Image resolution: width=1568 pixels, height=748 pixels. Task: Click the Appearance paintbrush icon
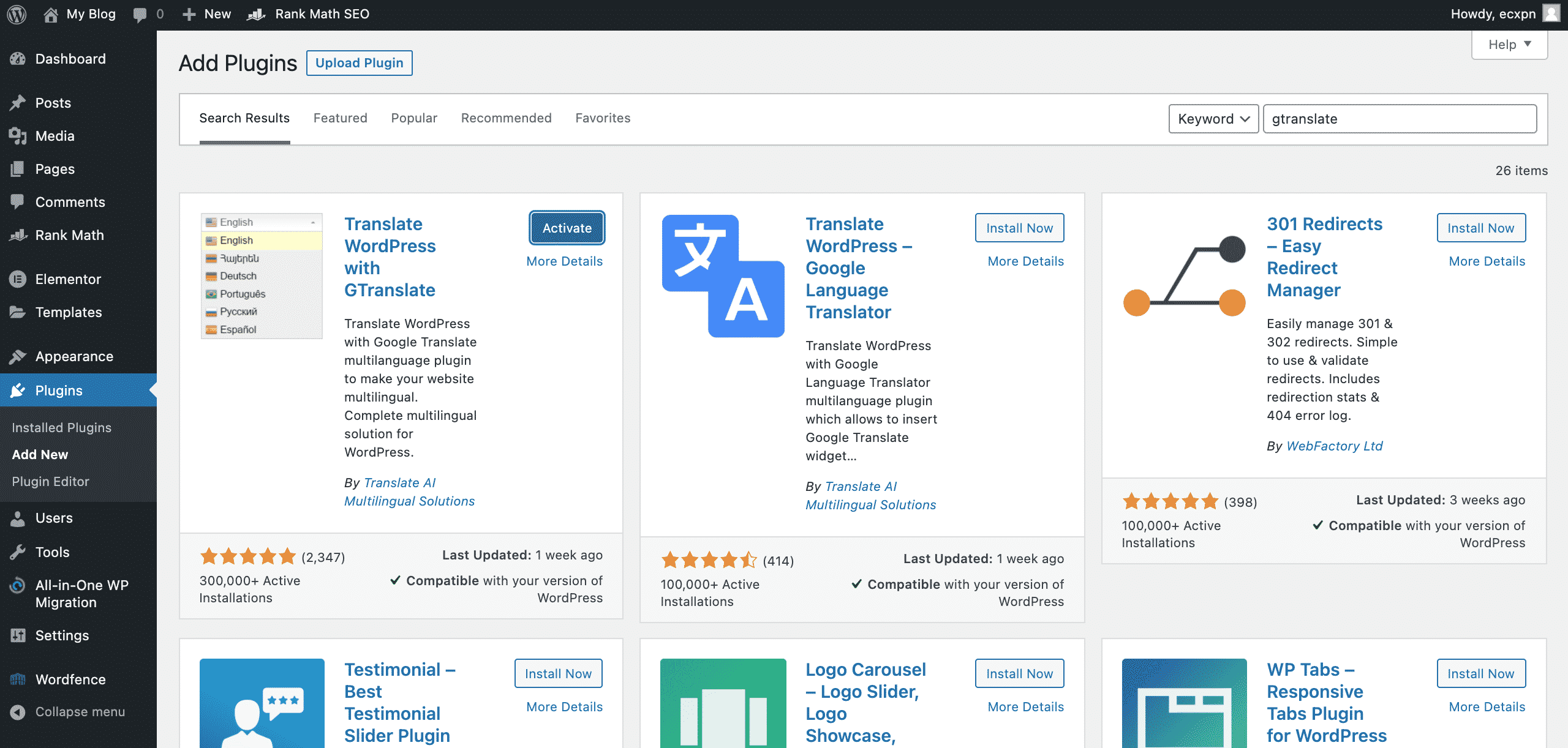tap(18, 356)
